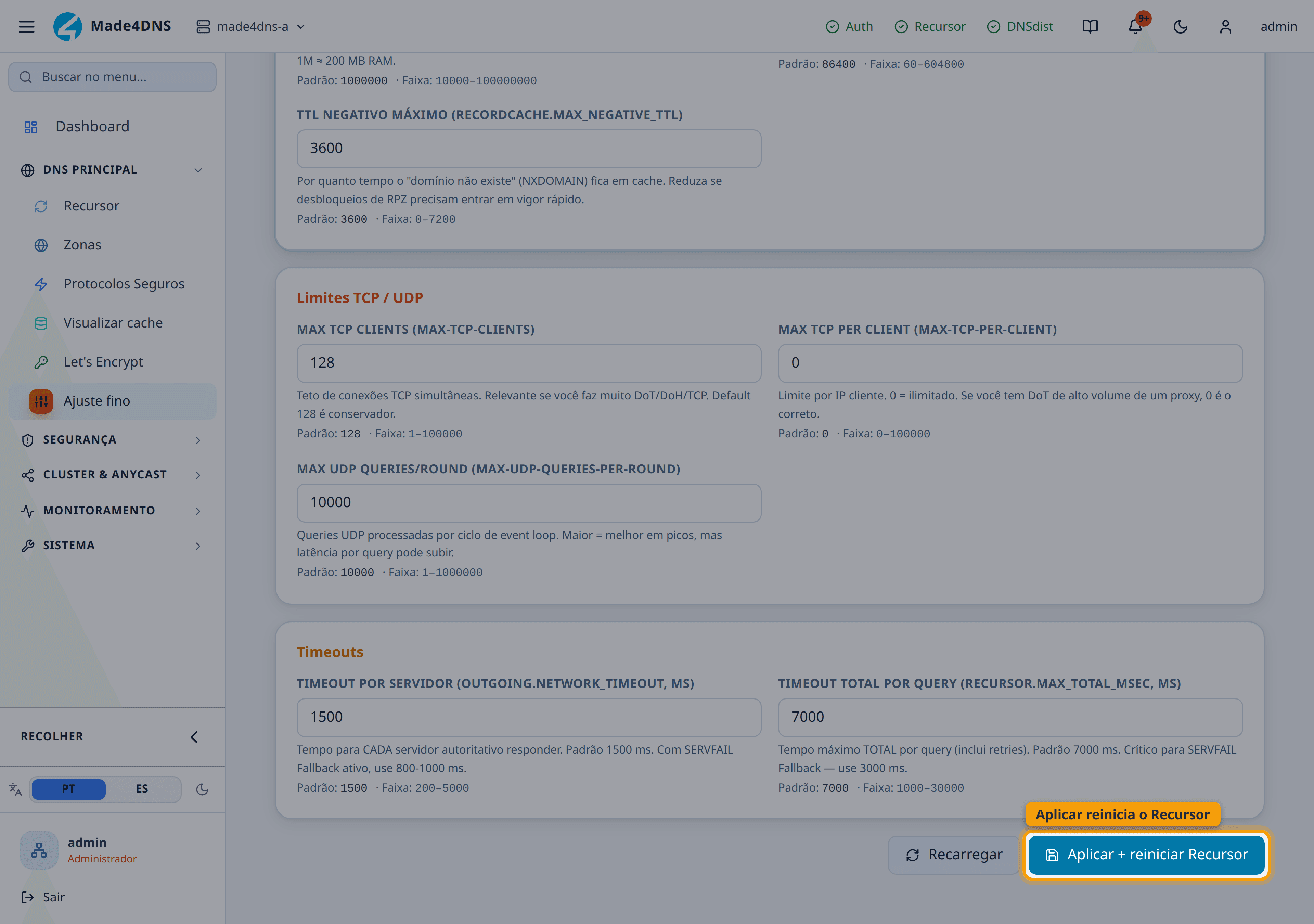The height and width of the screenshot is (924, 1314).
Task: Click the DNSdist status check icon
Action: click(x=993, y=27)
